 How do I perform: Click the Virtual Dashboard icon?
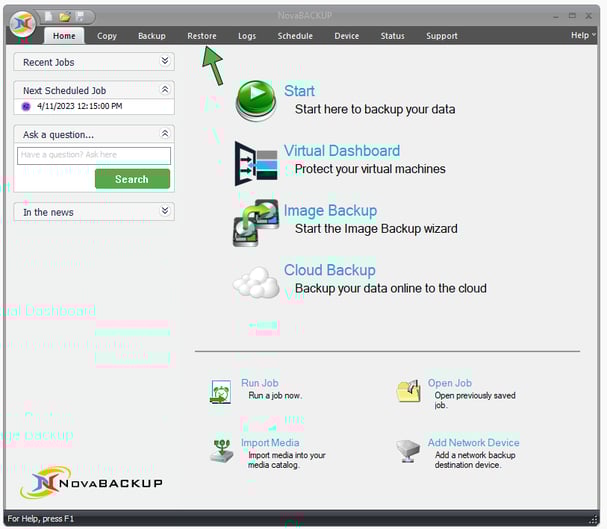click(x=256, y=163)
